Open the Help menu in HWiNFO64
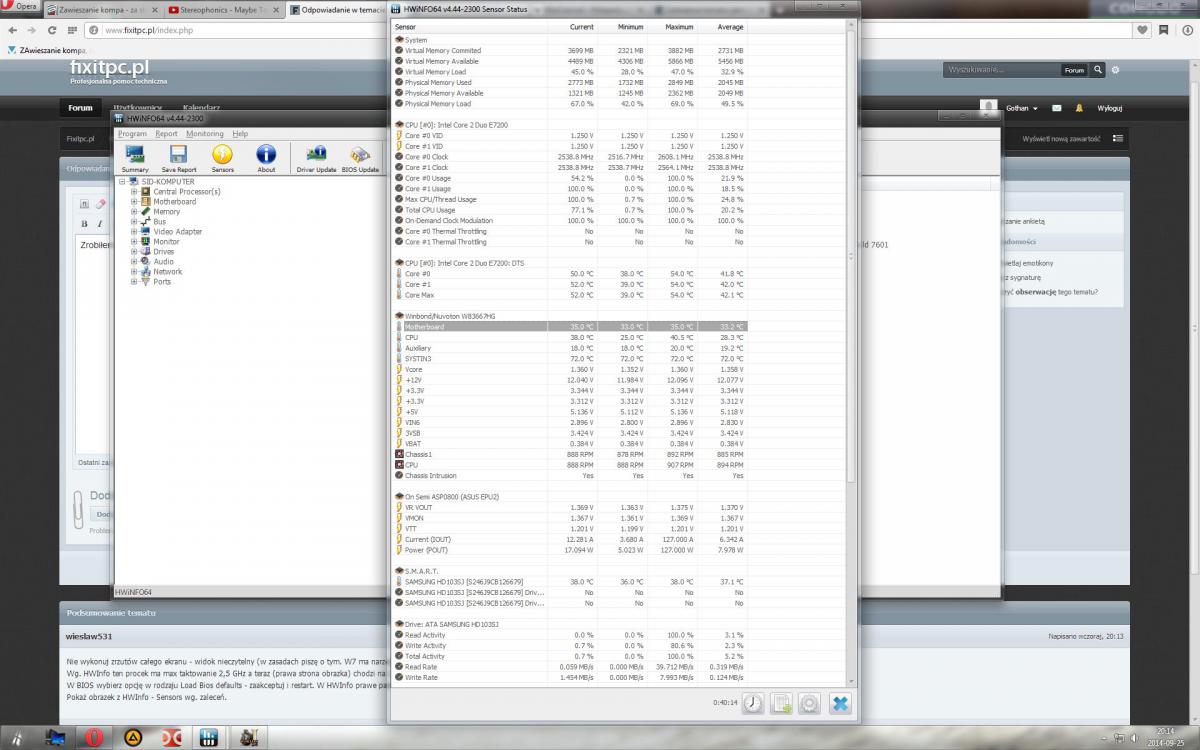This screenshot has height=750, width=1200. pyautogui.click(x=240, y=133)
